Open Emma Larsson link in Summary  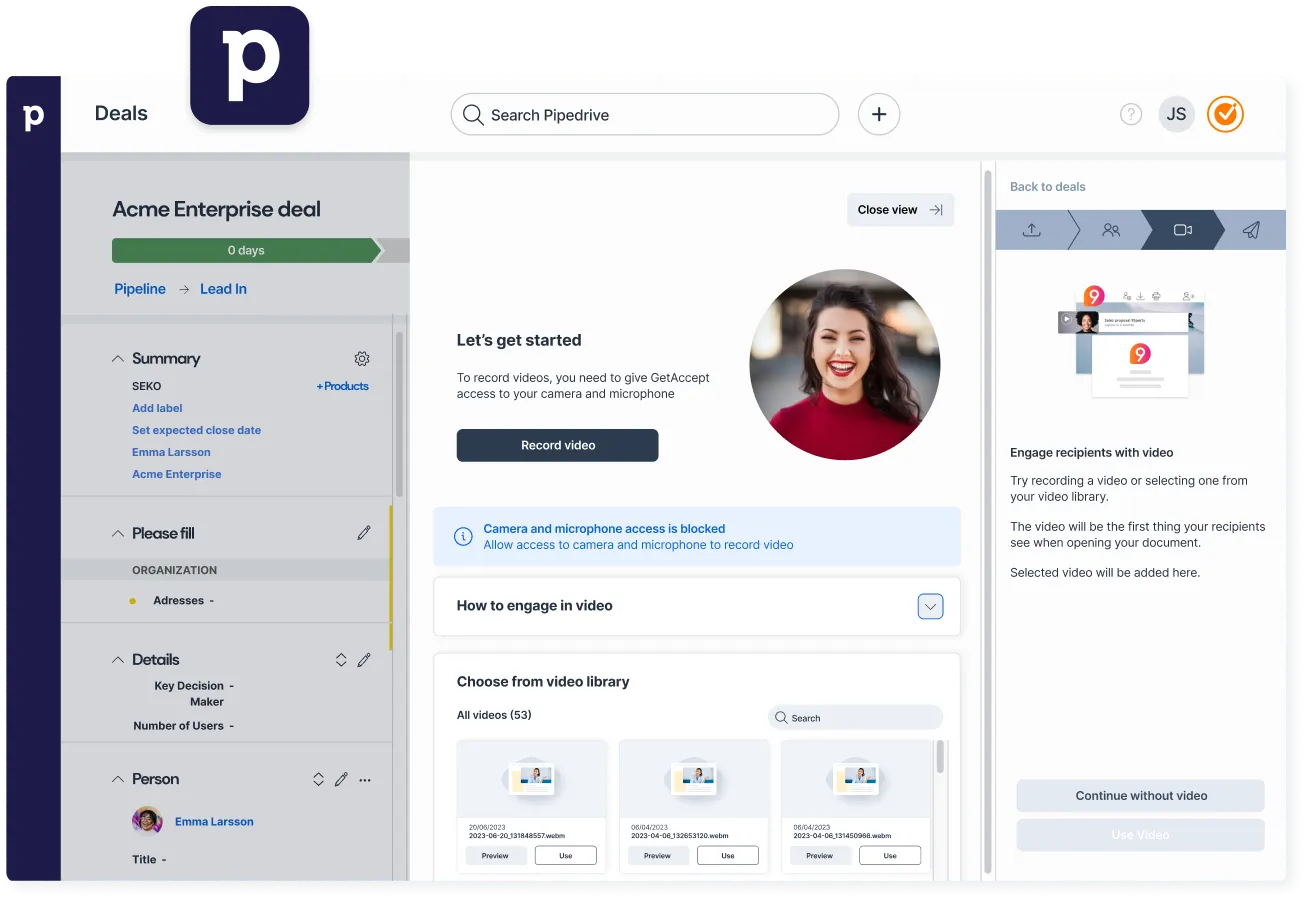[171, 452]
